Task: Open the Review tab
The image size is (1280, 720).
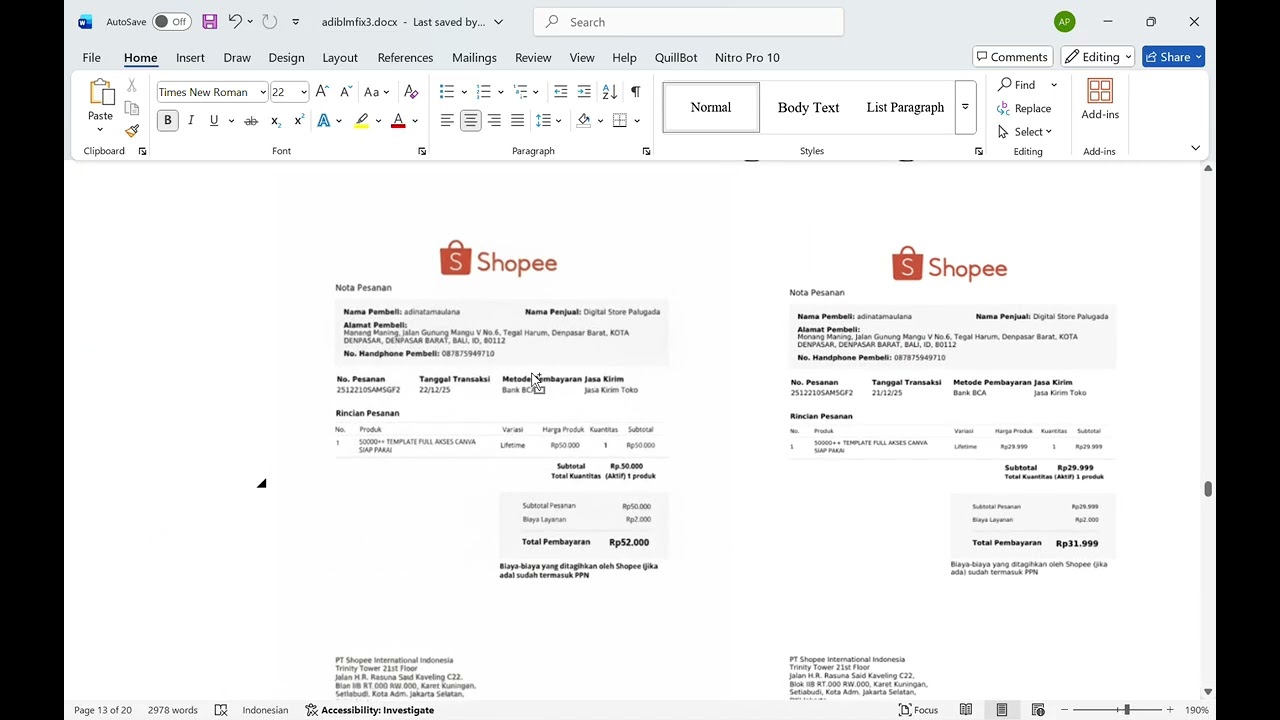Action: (533, 57)
